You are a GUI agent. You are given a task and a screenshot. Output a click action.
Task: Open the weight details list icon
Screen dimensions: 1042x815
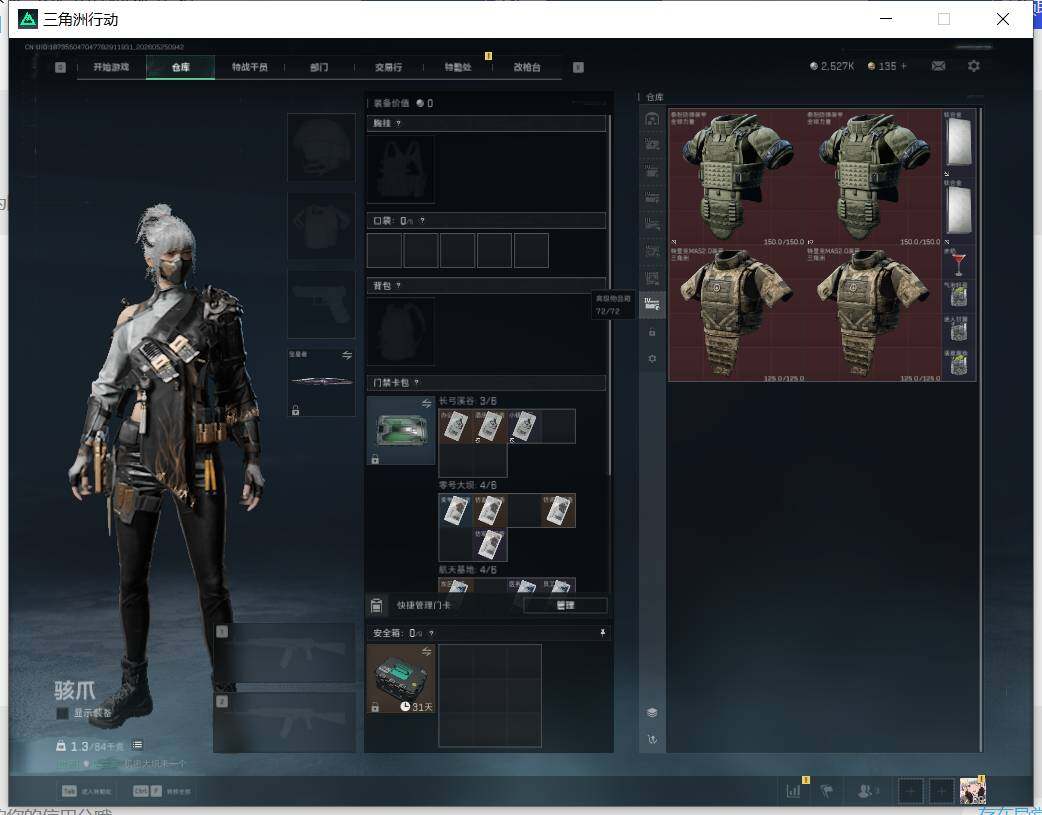pos(137,745)
